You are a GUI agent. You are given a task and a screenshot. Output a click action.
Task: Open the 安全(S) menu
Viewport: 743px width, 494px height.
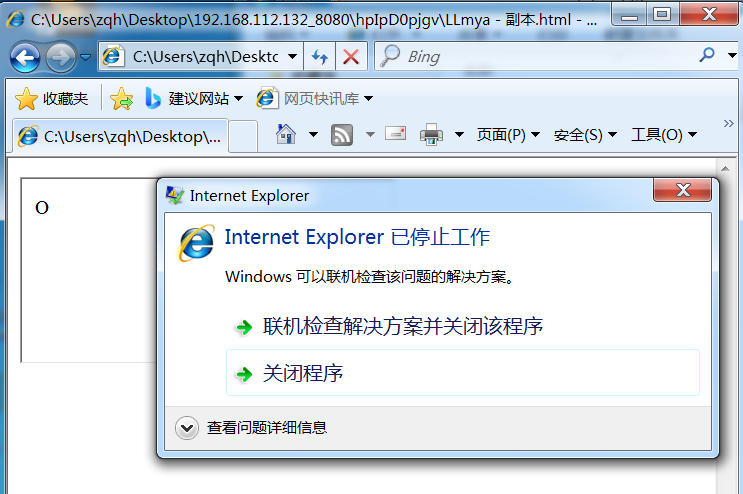[x=585, y=135]
